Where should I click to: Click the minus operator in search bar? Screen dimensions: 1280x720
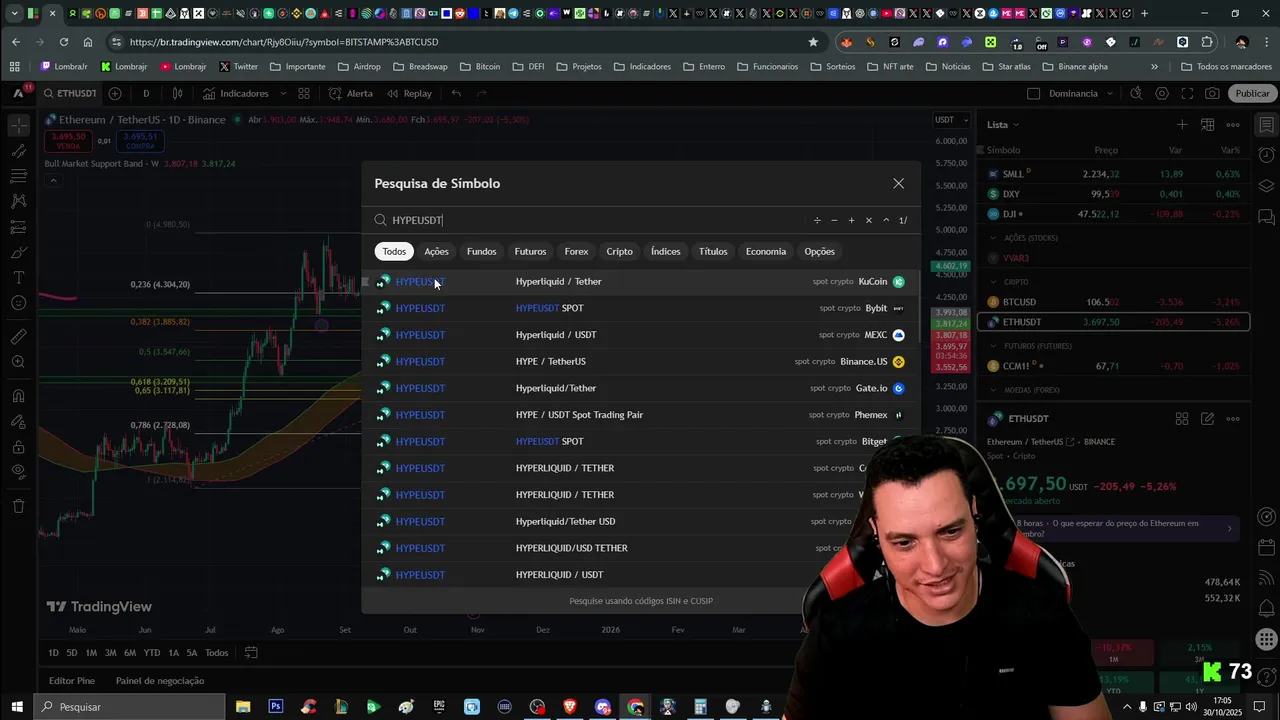click(x=834, y=220)
